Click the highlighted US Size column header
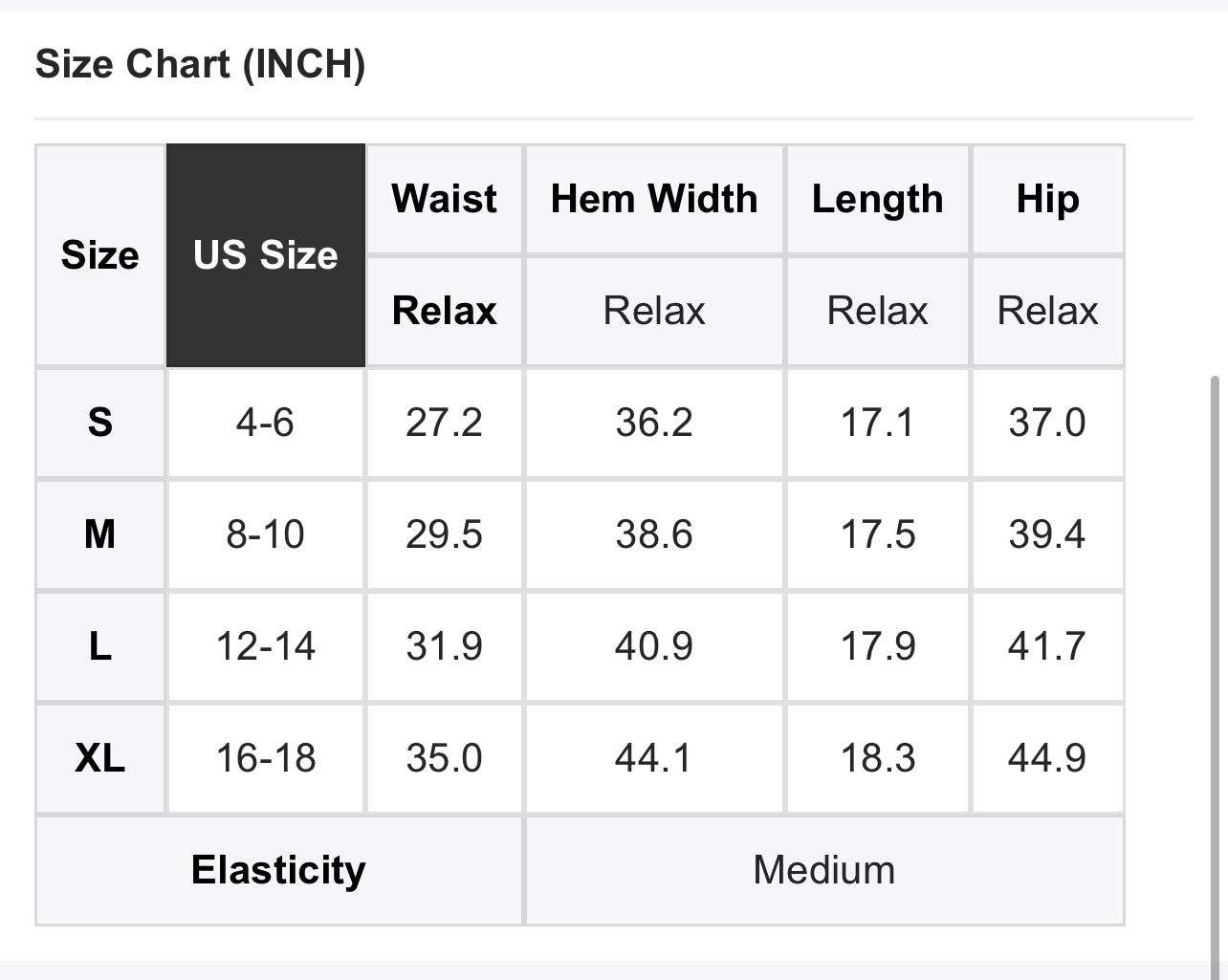Screen dimensions: 1228x980 [x=266, y=255]
